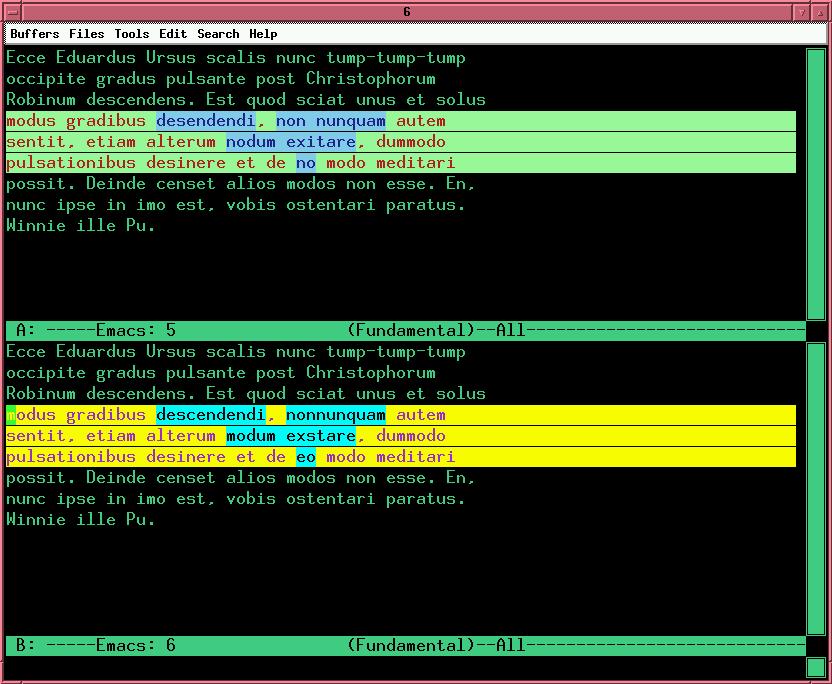Click highlighted text "nodum exitare" in buffer A
Screen dimensions: 832x684
[x=291, y=142]
